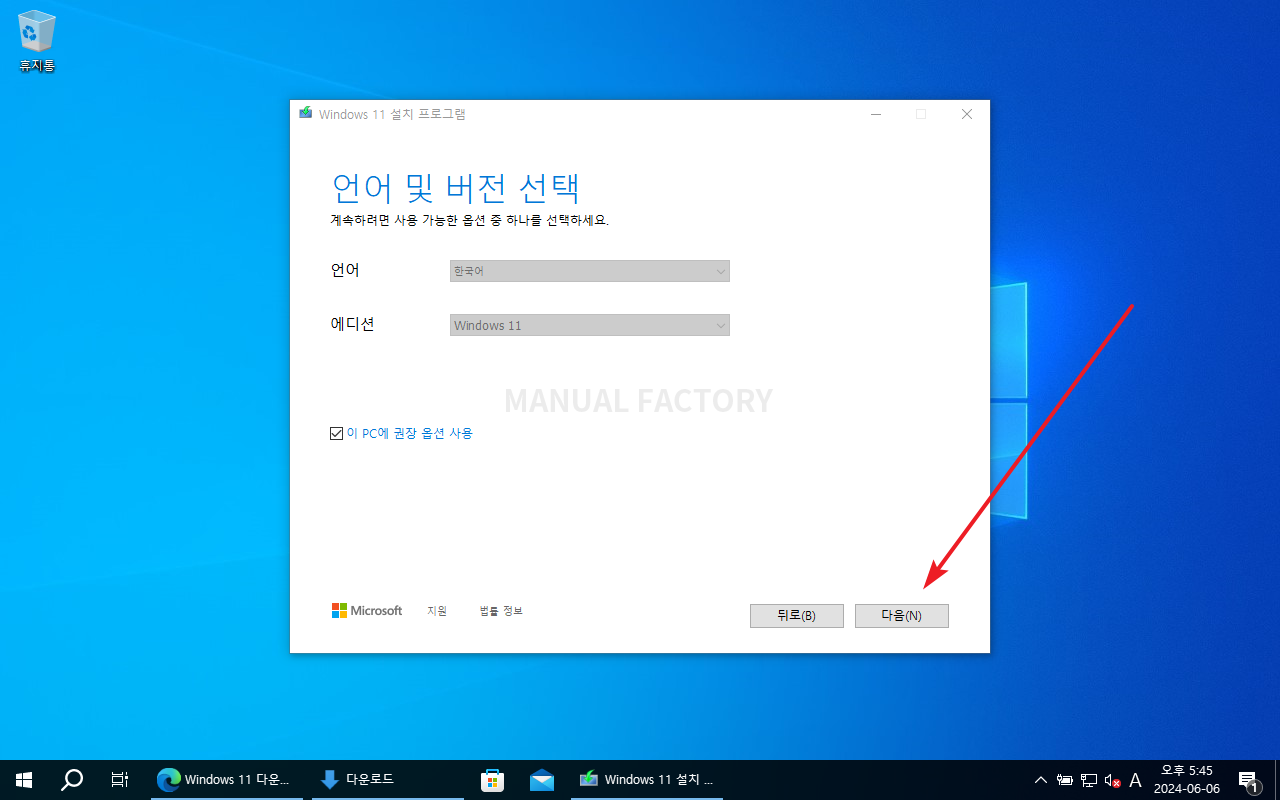Uncheck recommended options for this PC
Screen dimensions: 1280x800
tap(336, 434)
